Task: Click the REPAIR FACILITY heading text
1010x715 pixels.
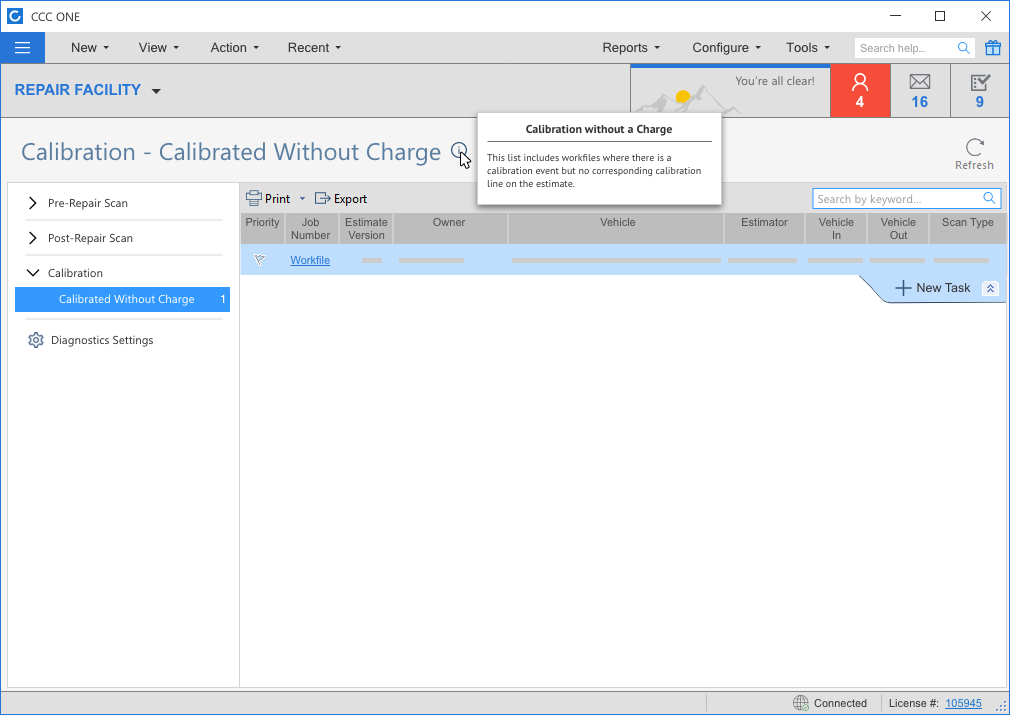Action: pyautogui.click(x=78, y=90)
